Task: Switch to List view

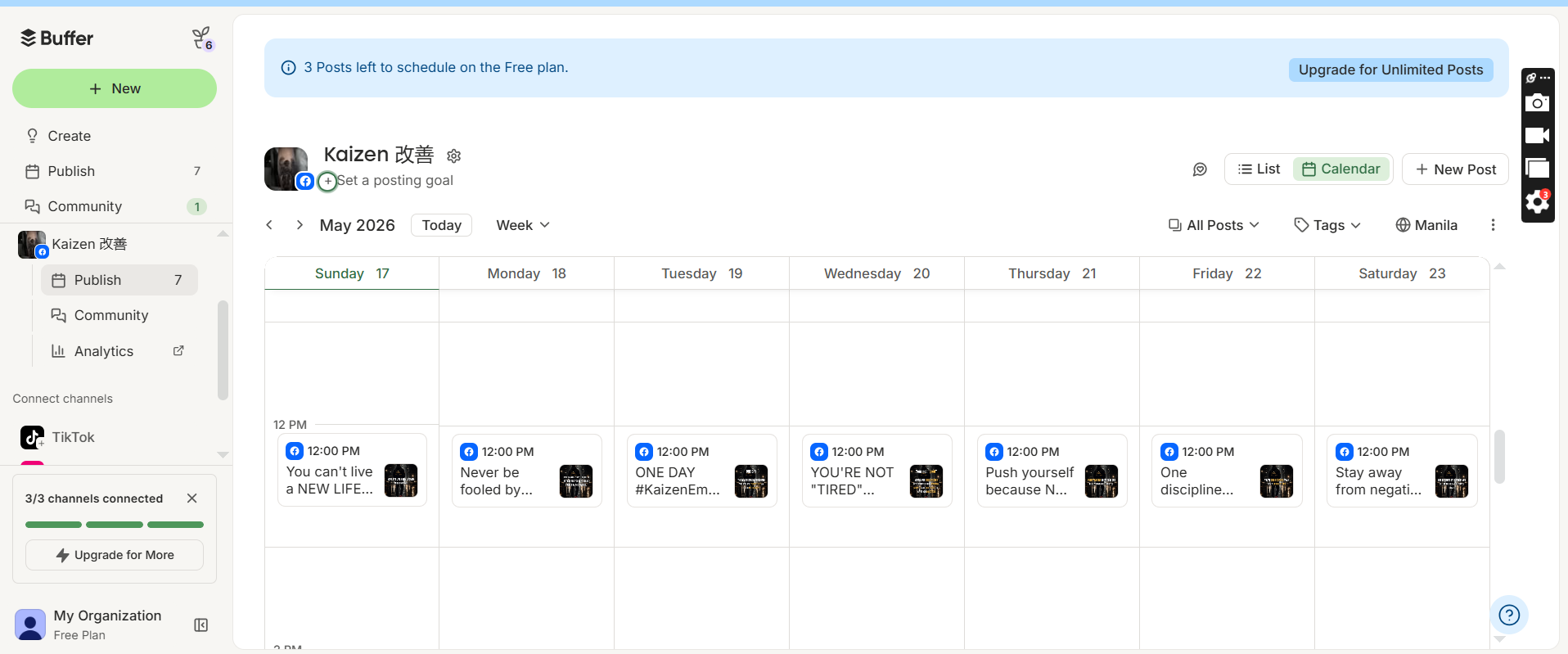Action: tap(1259, 169)
